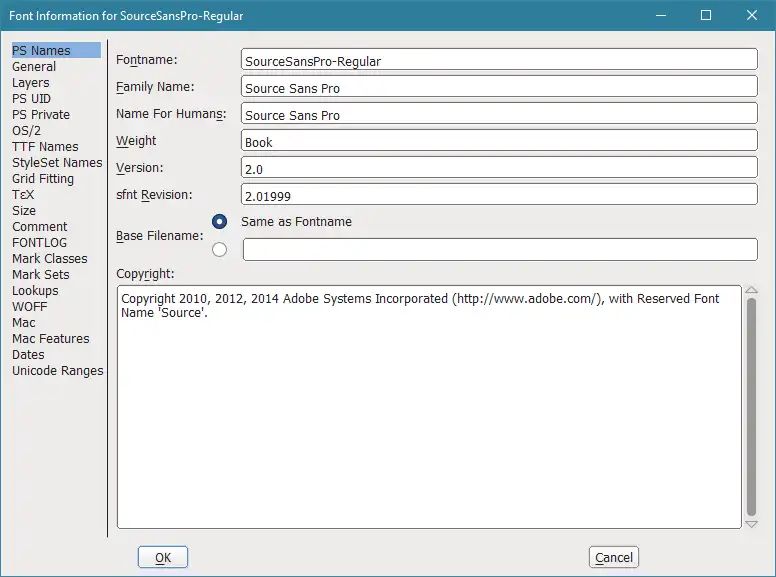776x577 pixels.
Task: Open StyleSet Names section
Action: point(57,163)
